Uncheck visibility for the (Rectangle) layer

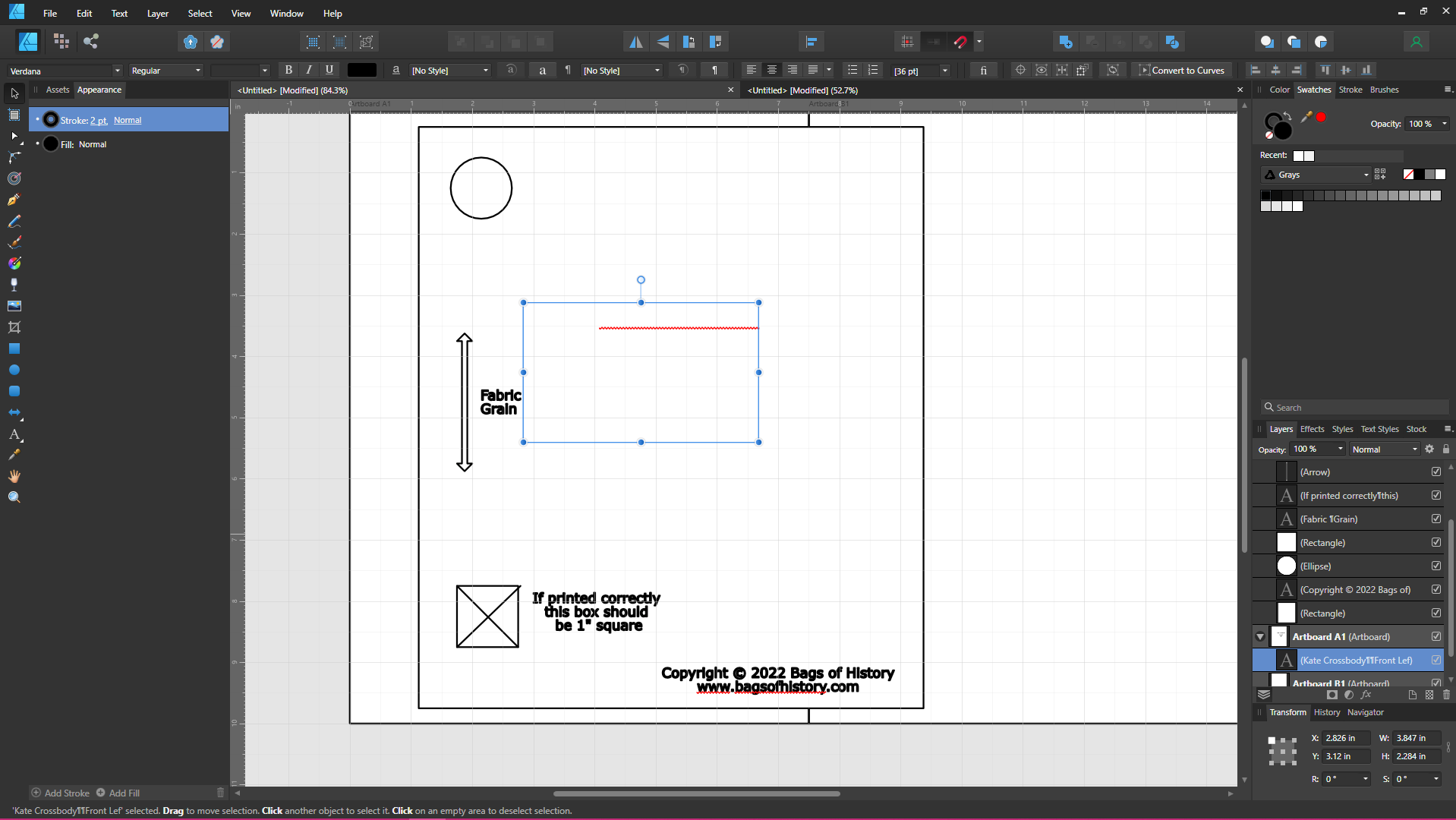1436,542
